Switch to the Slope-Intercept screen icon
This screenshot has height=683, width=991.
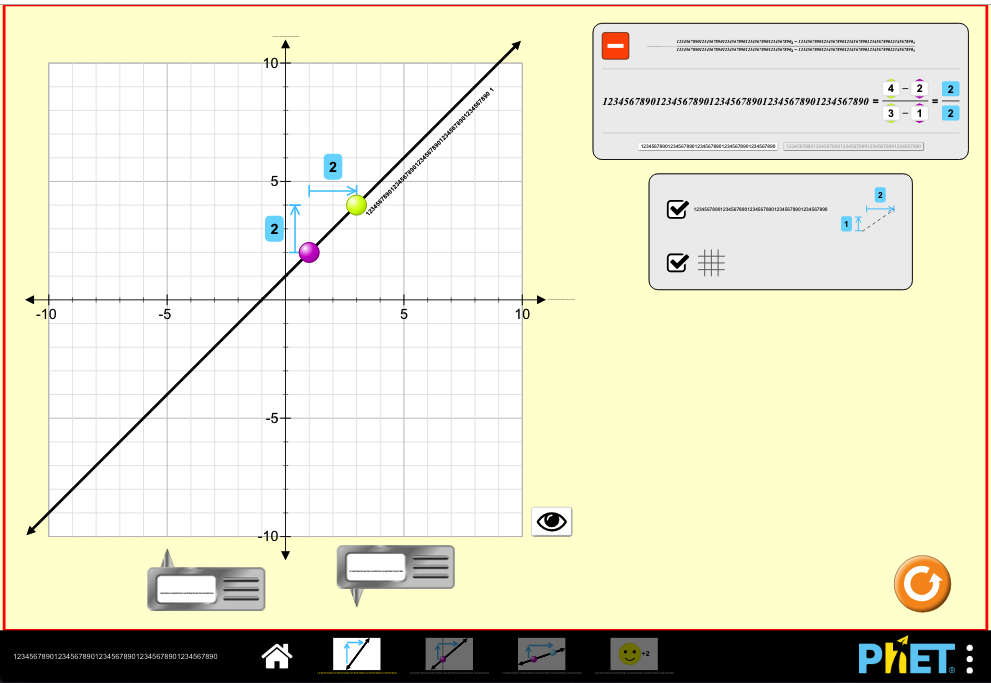point(449,653)
